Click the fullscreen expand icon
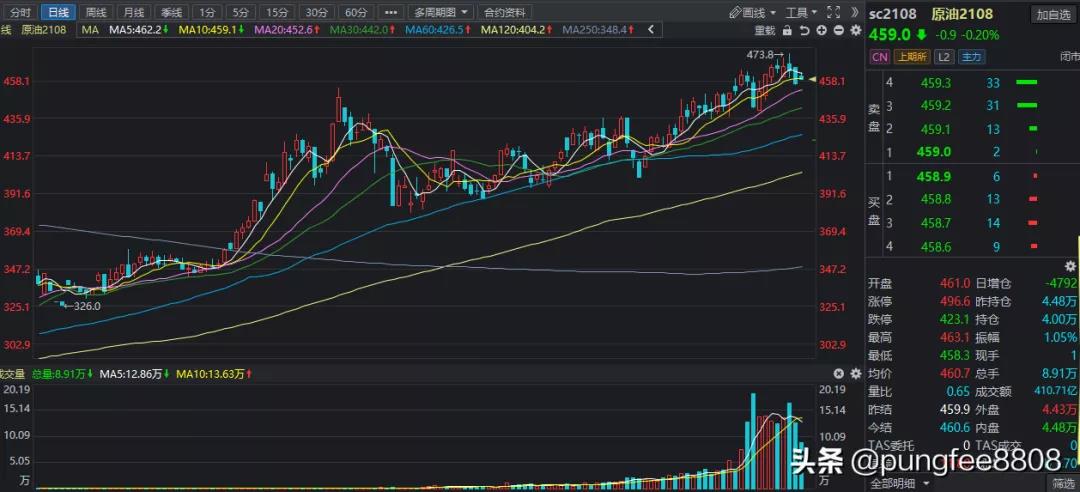This screenshot has width=1080, height=492. pos(833,12)
